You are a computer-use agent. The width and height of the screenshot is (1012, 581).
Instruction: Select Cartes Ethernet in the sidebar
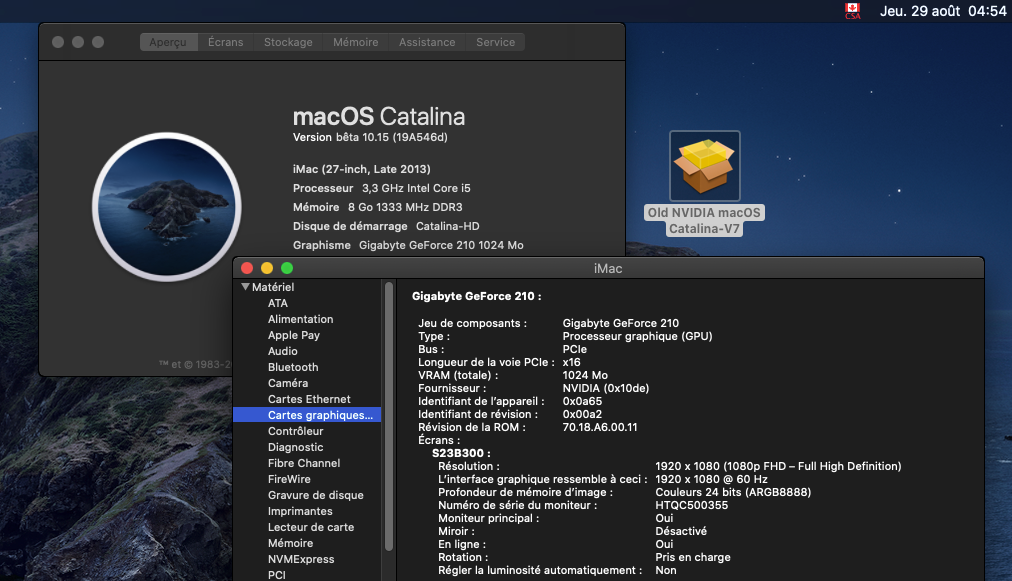tap(309, 399)
